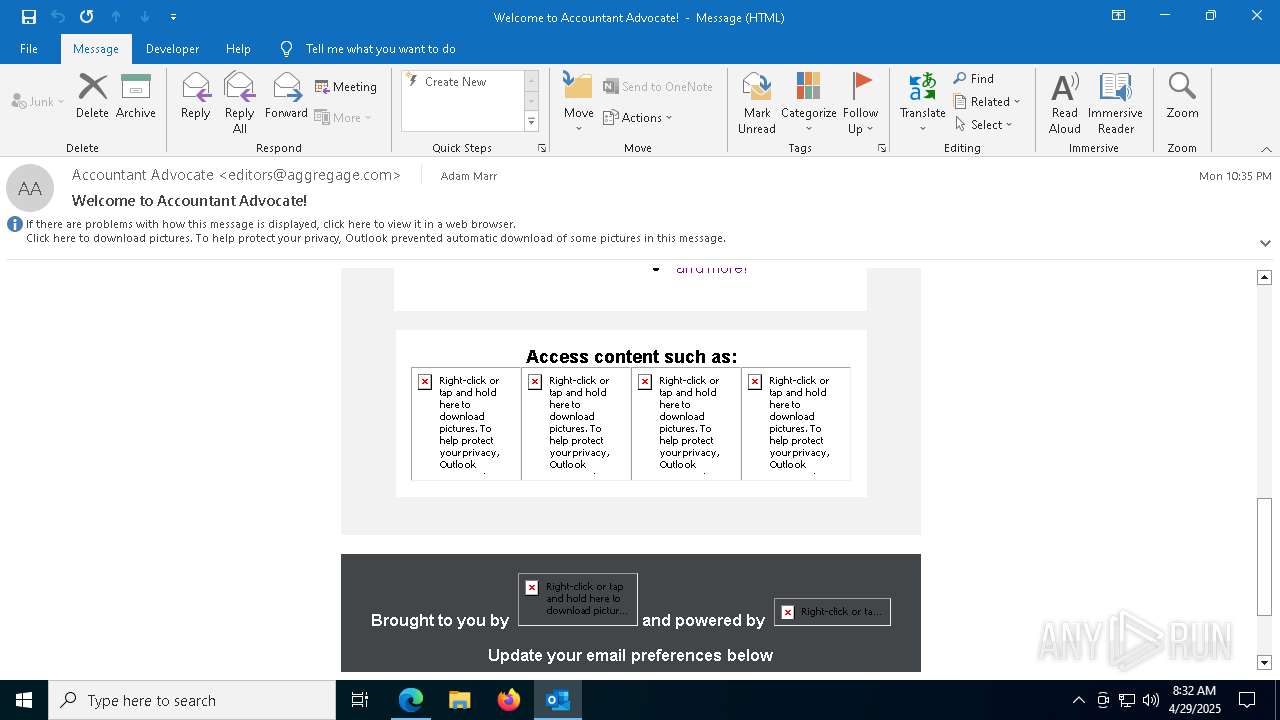Open Windows Start menu
1280x720 pixels.
pos(24,700)
